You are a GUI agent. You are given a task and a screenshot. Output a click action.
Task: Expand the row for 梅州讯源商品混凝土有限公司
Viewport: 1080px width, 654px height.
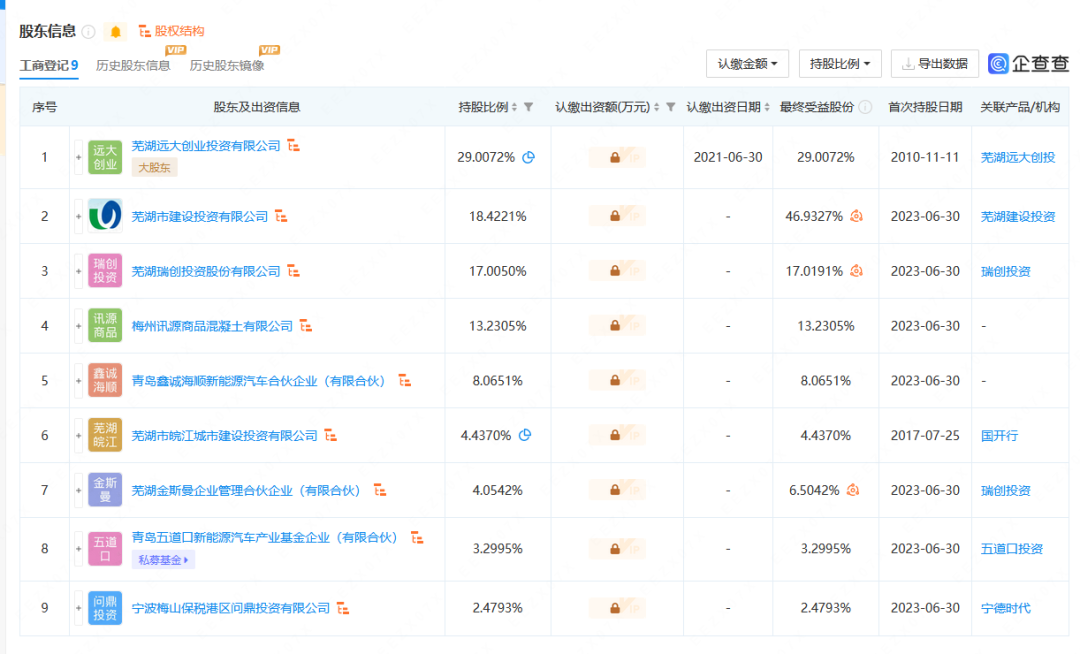point(79,326)
